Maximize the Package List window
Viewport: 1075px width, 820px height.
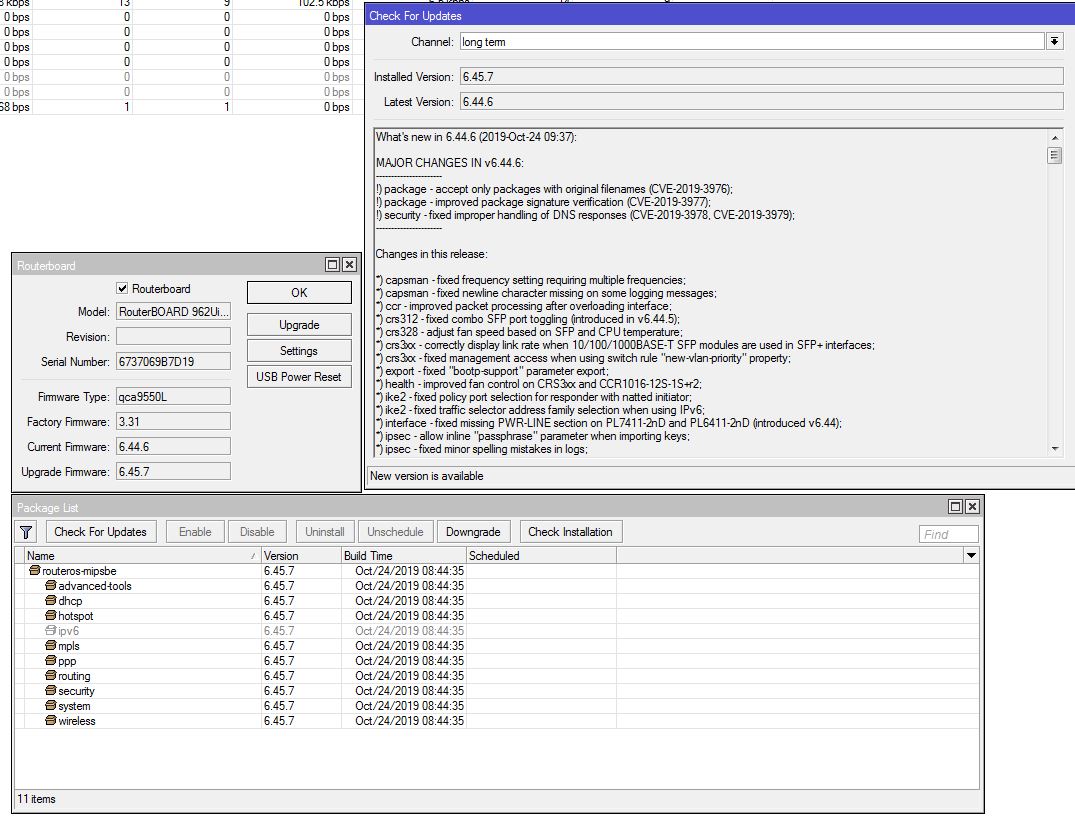pyautogui.click(x=955, y=507)
